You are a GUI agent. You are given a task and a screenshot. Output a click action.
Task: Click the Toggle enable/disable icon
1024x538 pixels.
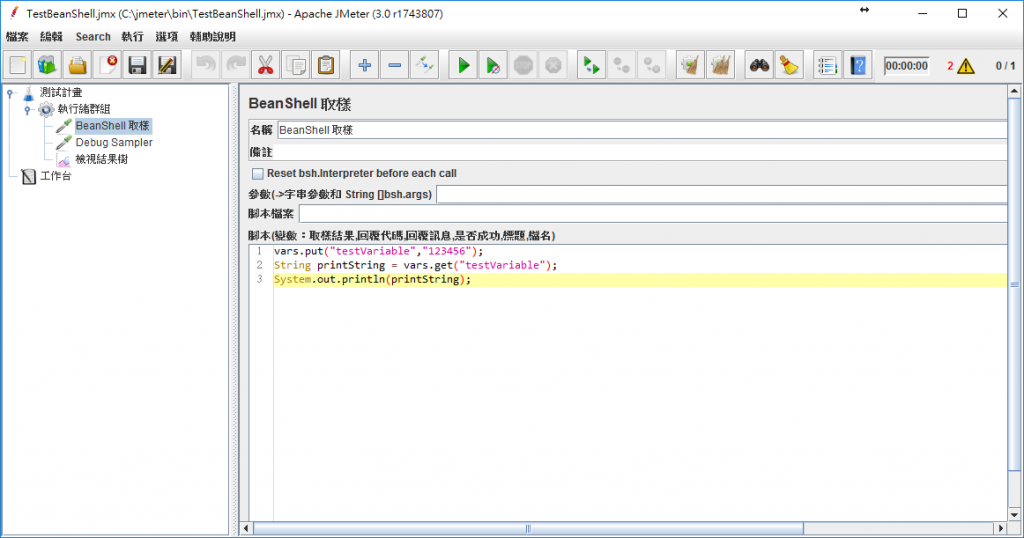click(424, 65)
